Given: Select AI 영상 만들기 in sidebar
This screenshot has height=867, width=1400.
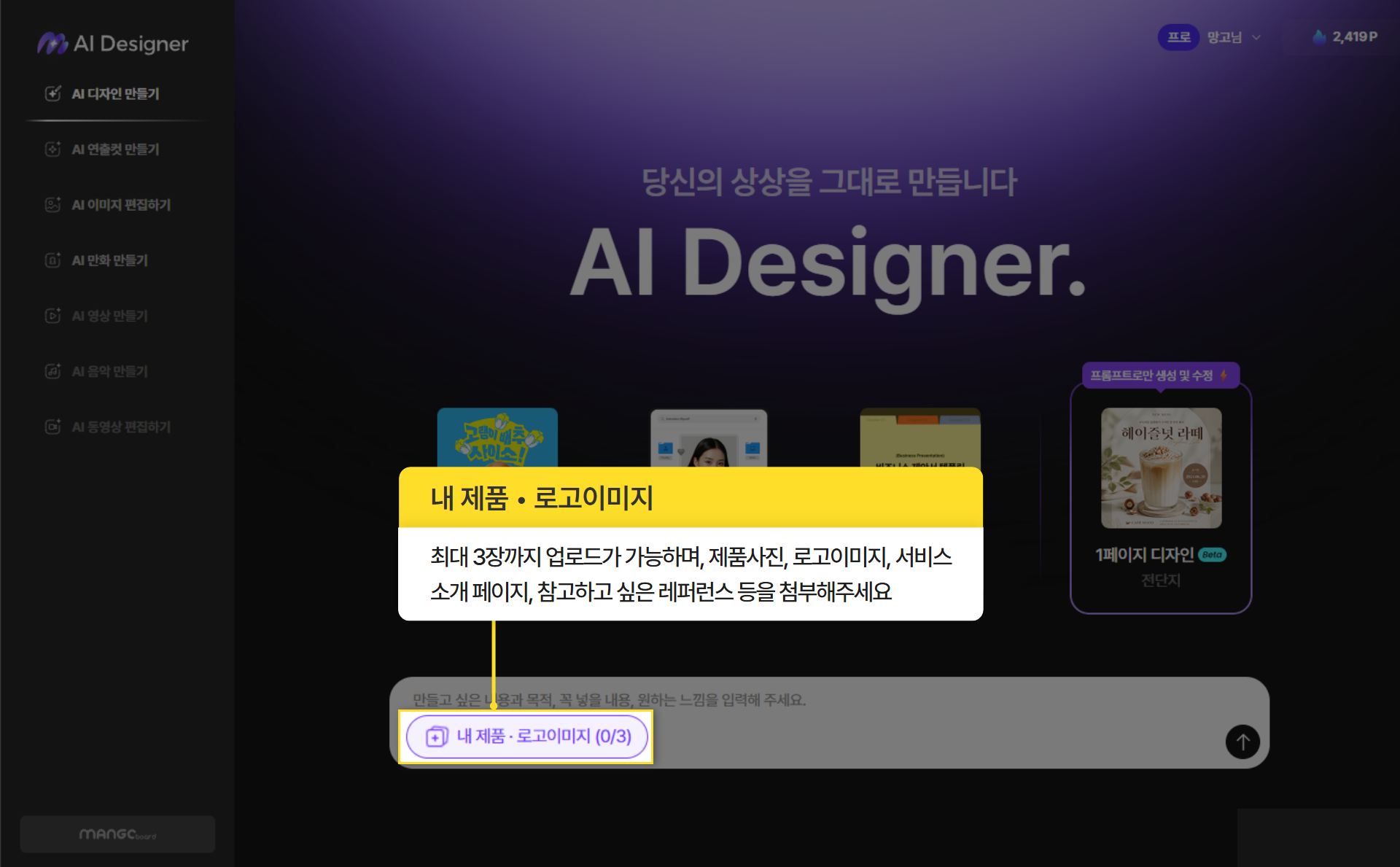Looking at the screenshot, I should click(x=96, y=316).
